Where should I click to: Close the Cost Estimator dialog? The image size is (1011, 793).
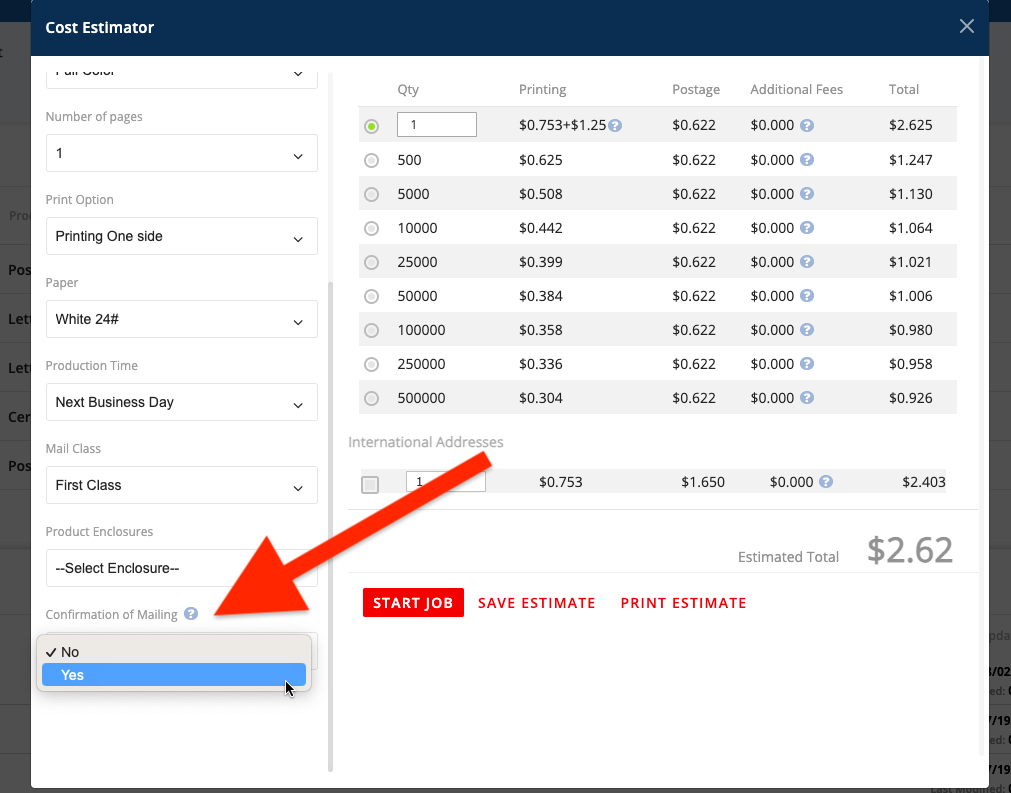coord(966,27)
